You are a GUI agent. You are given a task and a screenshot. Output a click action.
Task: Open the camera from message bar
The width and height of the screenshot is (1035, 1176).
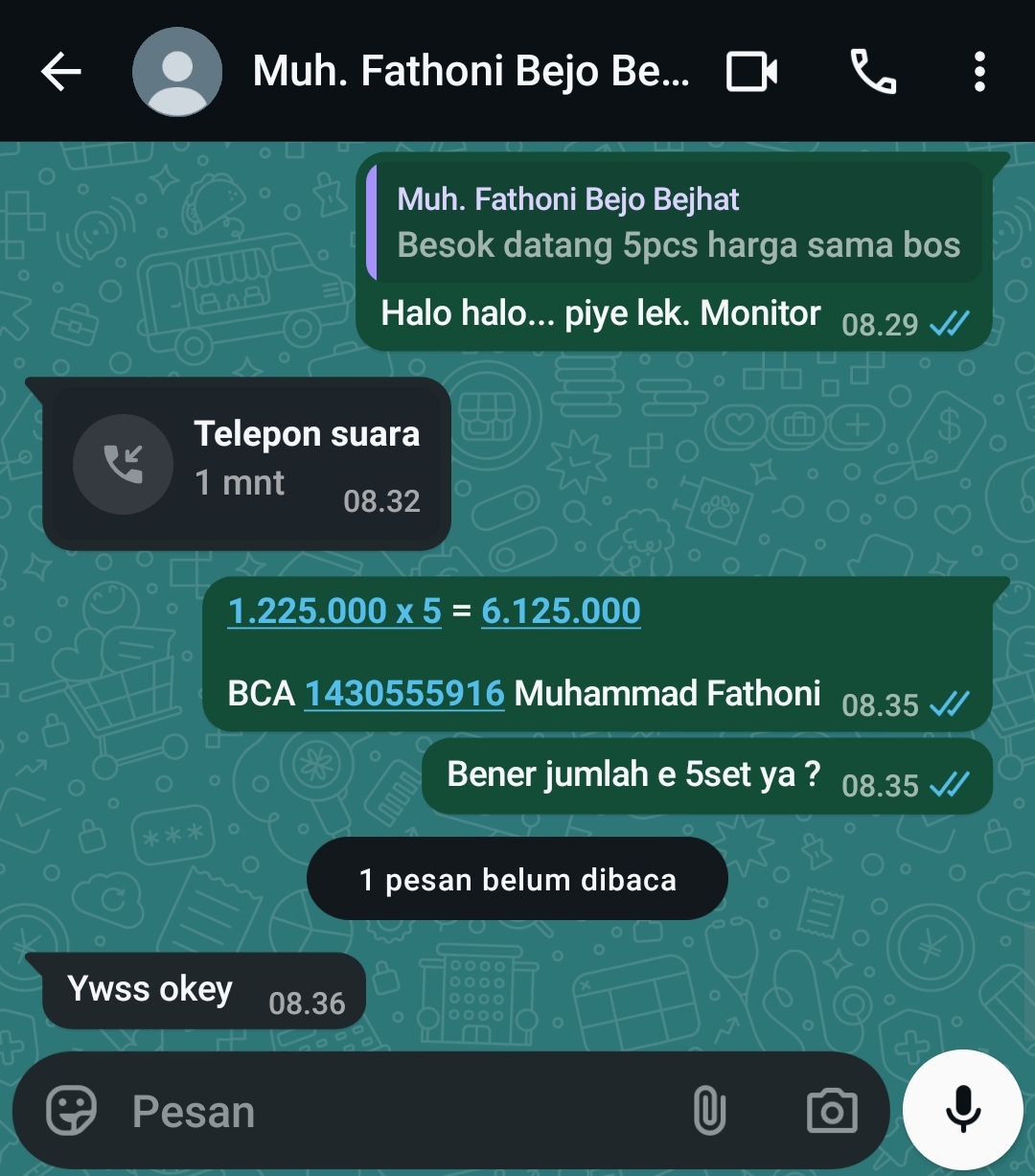(832, 1112)
